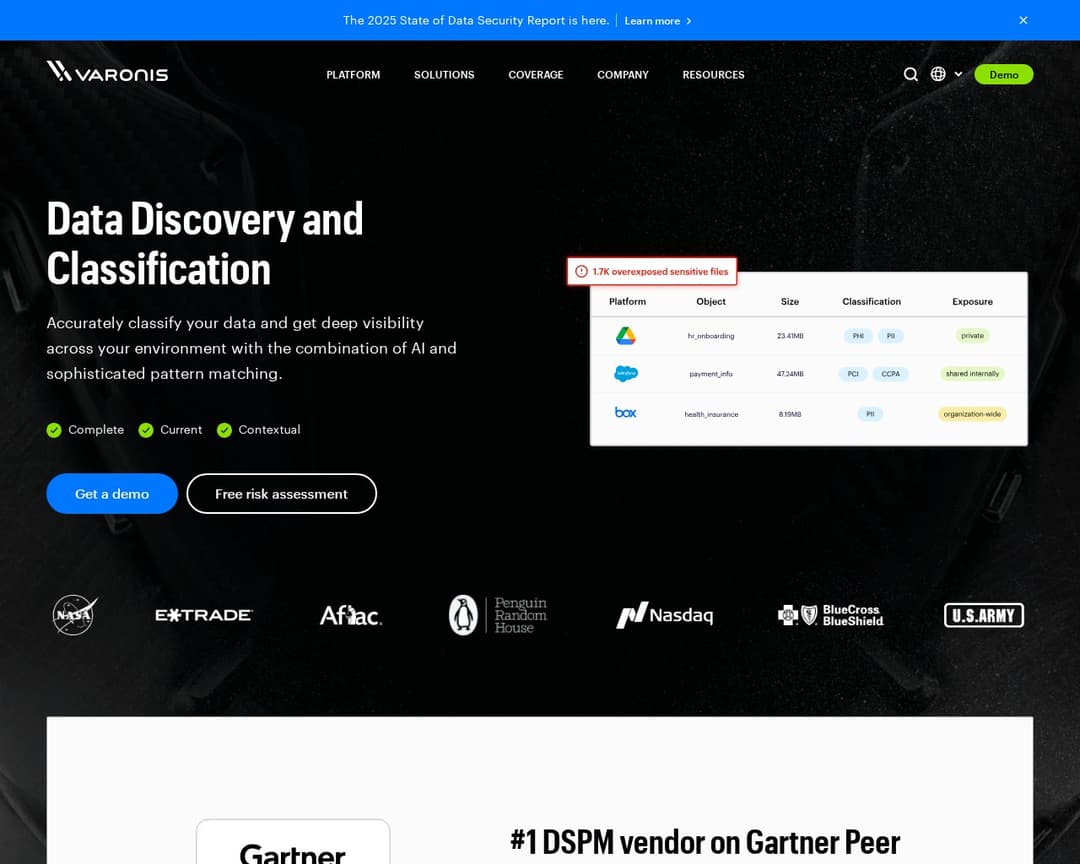
Task: Open the search icon
Action: [911, 74]
